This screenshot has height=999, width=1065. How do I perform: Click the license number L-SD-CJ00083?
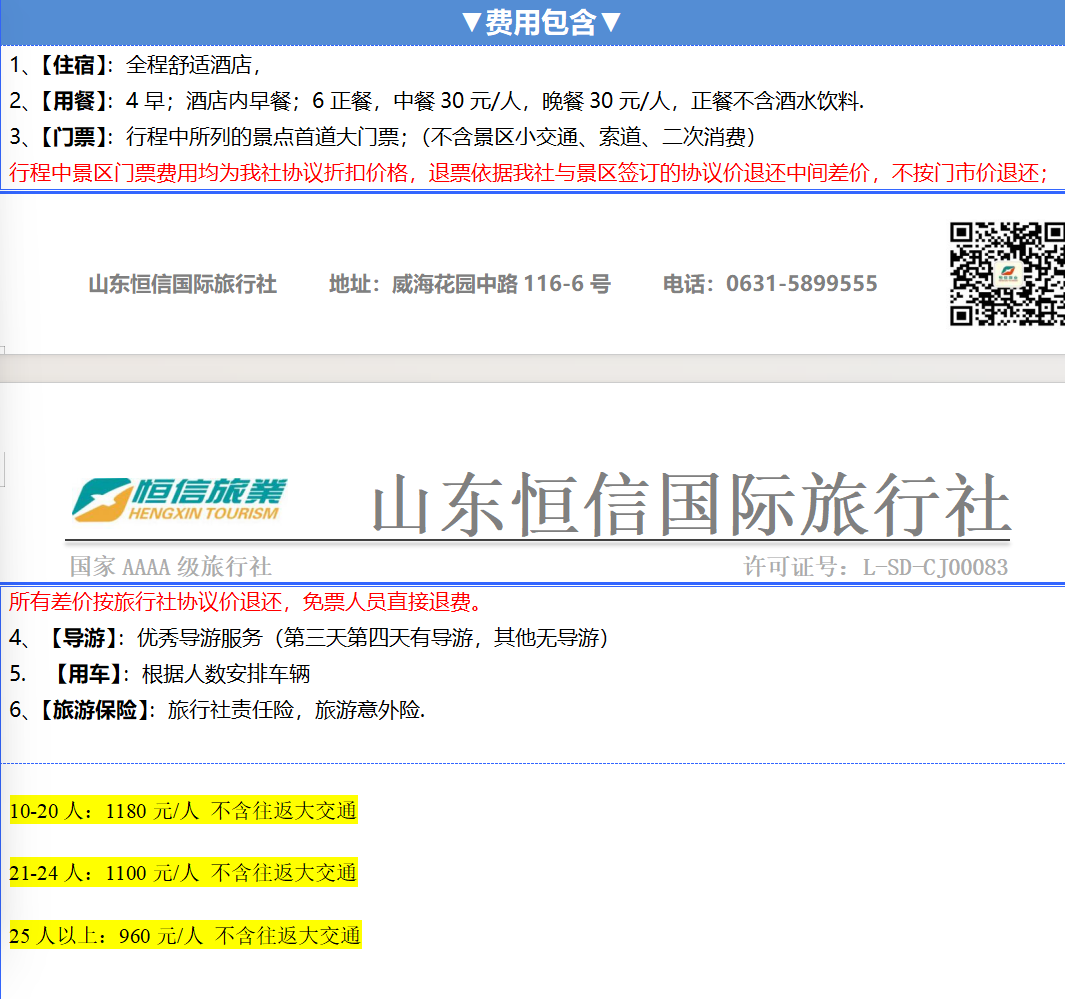[875, 567]
